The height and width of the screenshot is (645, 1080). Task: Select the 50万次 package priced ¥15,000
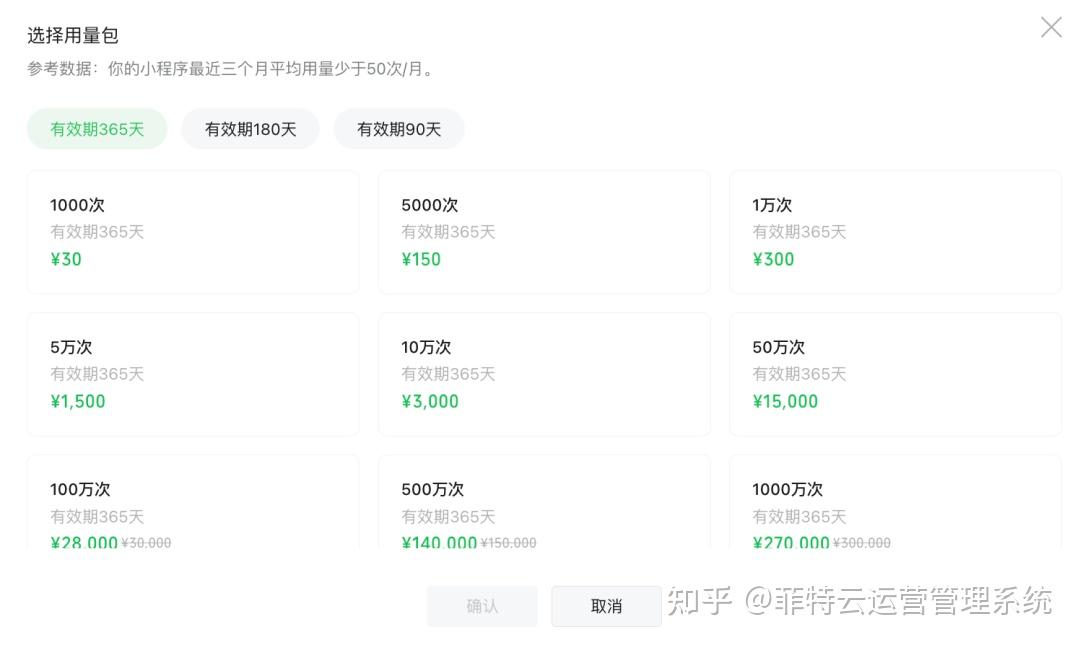895,374
